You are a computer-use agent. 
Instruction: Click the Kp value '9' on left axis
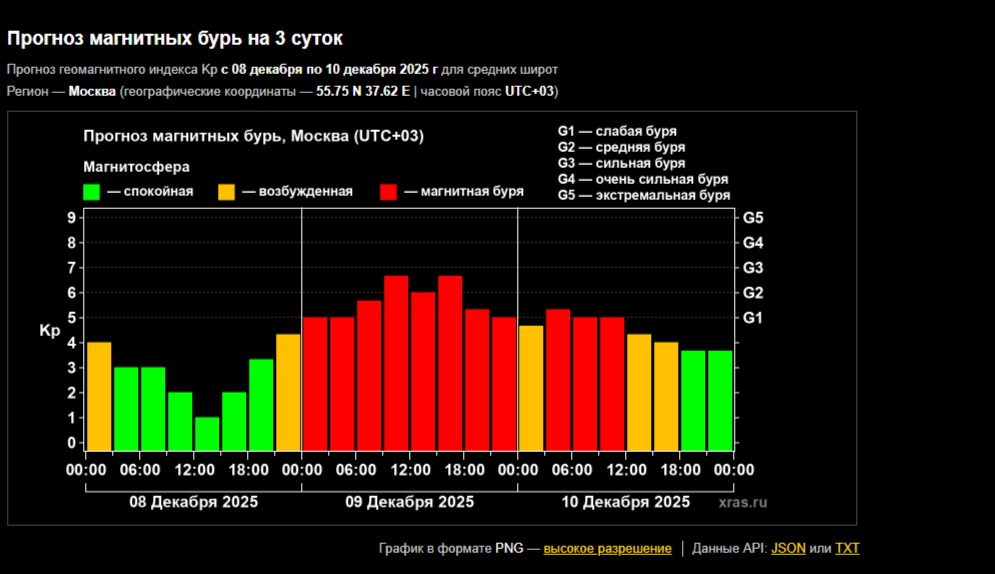(x=72, y=218)
